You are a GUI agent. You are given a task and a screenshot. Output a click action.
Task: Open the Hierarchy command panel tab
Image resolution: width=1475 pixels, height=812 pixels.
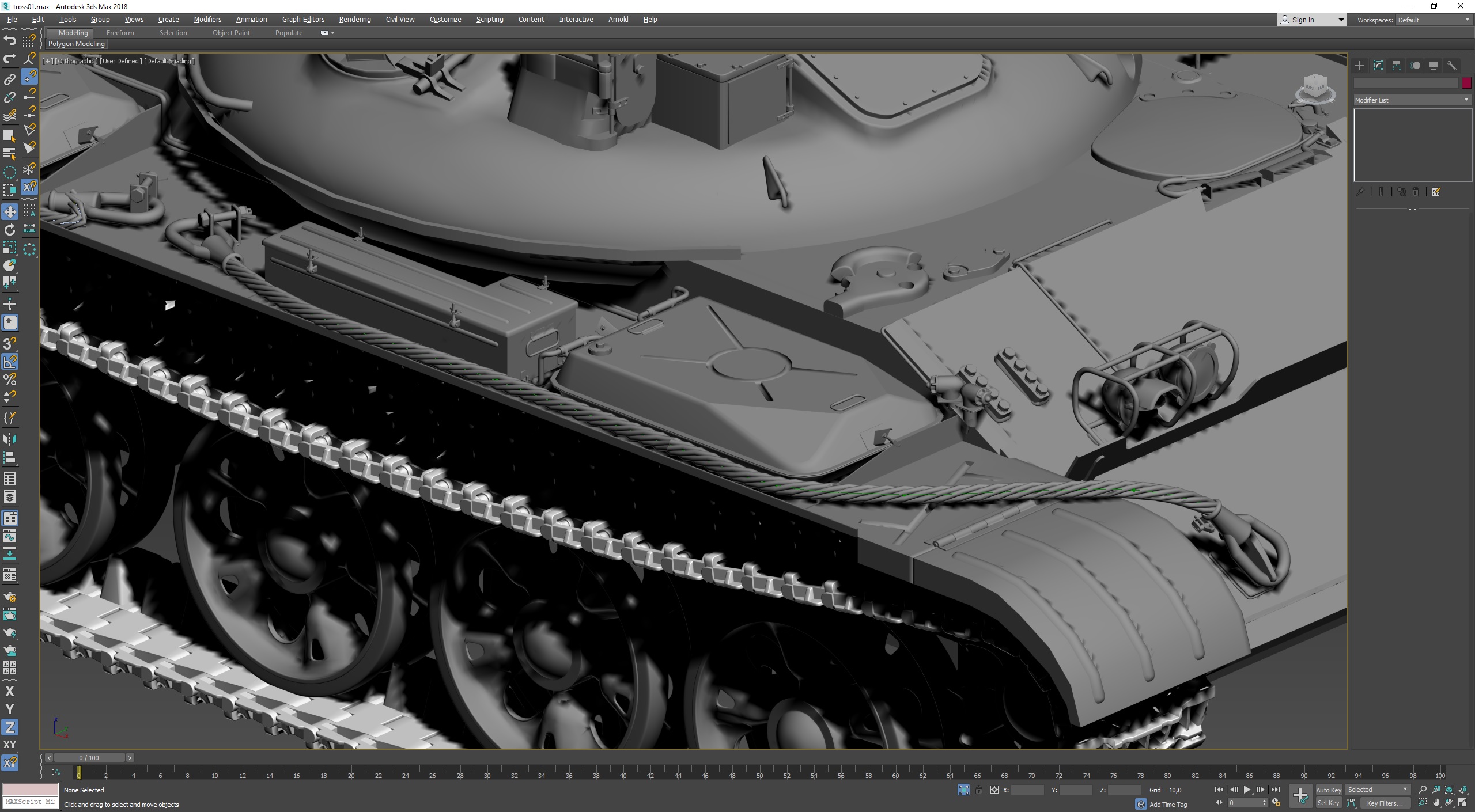pyautogui.click(x=1397, y=66)
